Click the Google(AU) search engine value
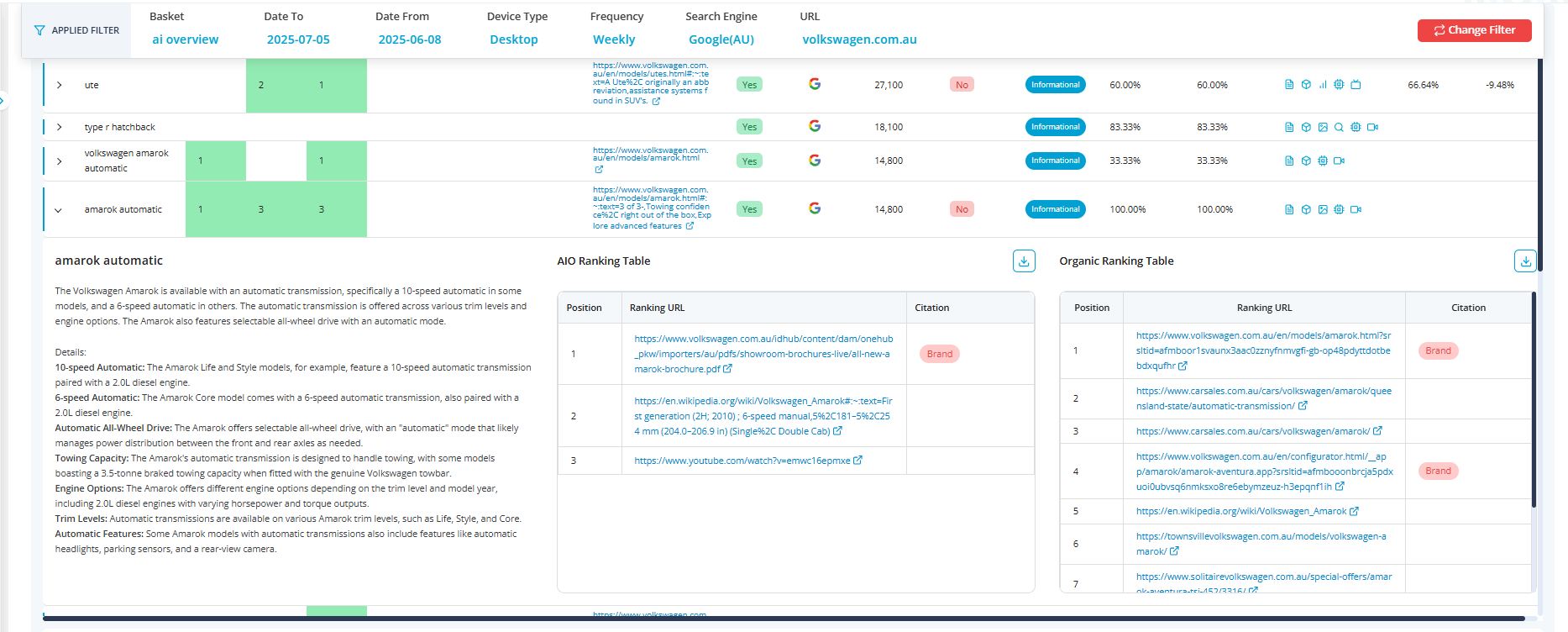 pos(721,39)
